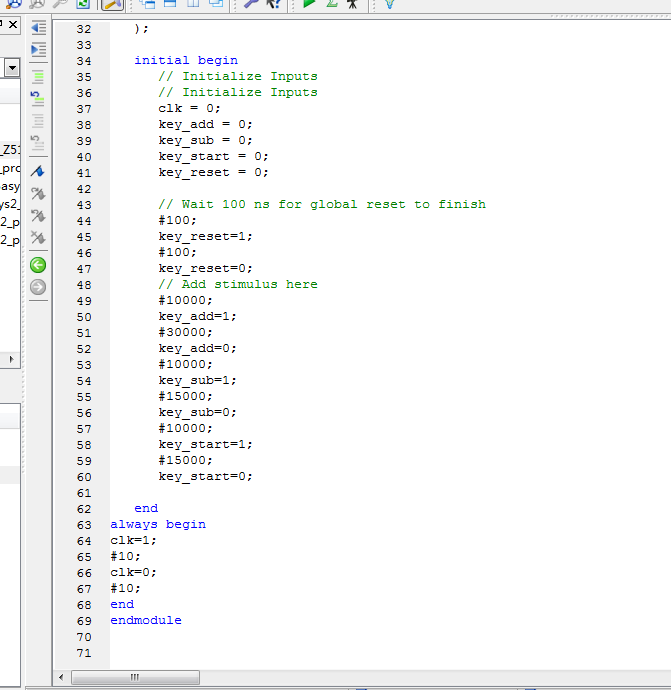Click the gray forward navigation arrow
Screen dimensions: 671x690
38,287
